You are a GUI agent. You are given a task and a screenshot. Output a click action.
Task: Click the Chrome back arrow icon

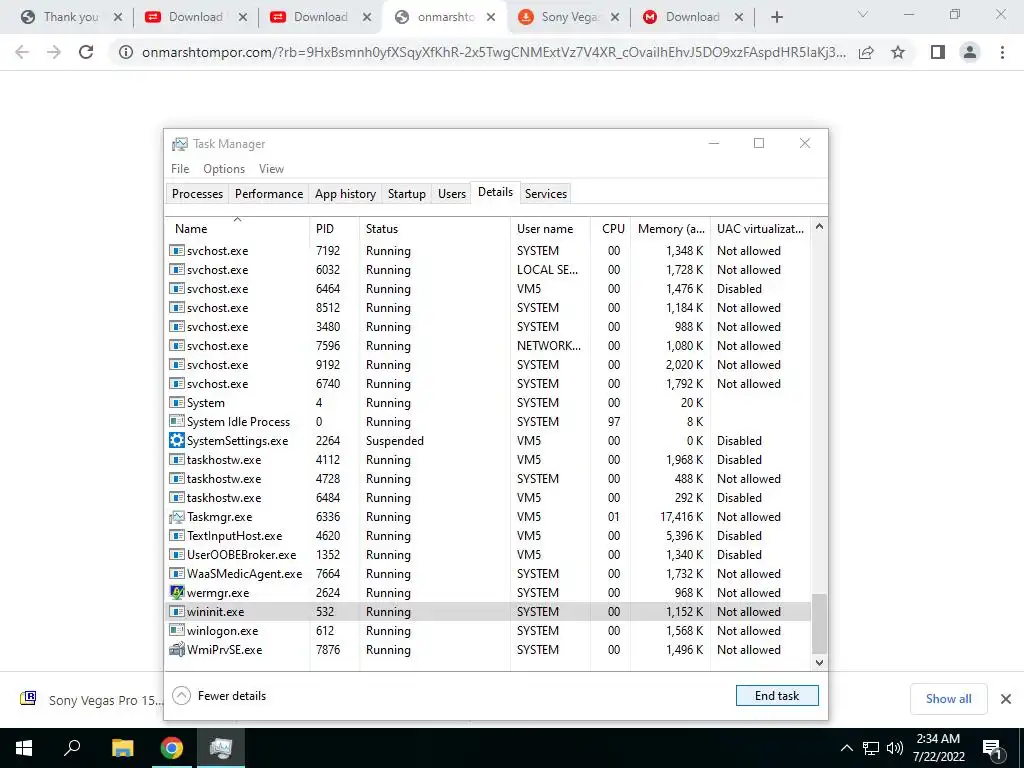pyautogui.click(x=22, y=52)
